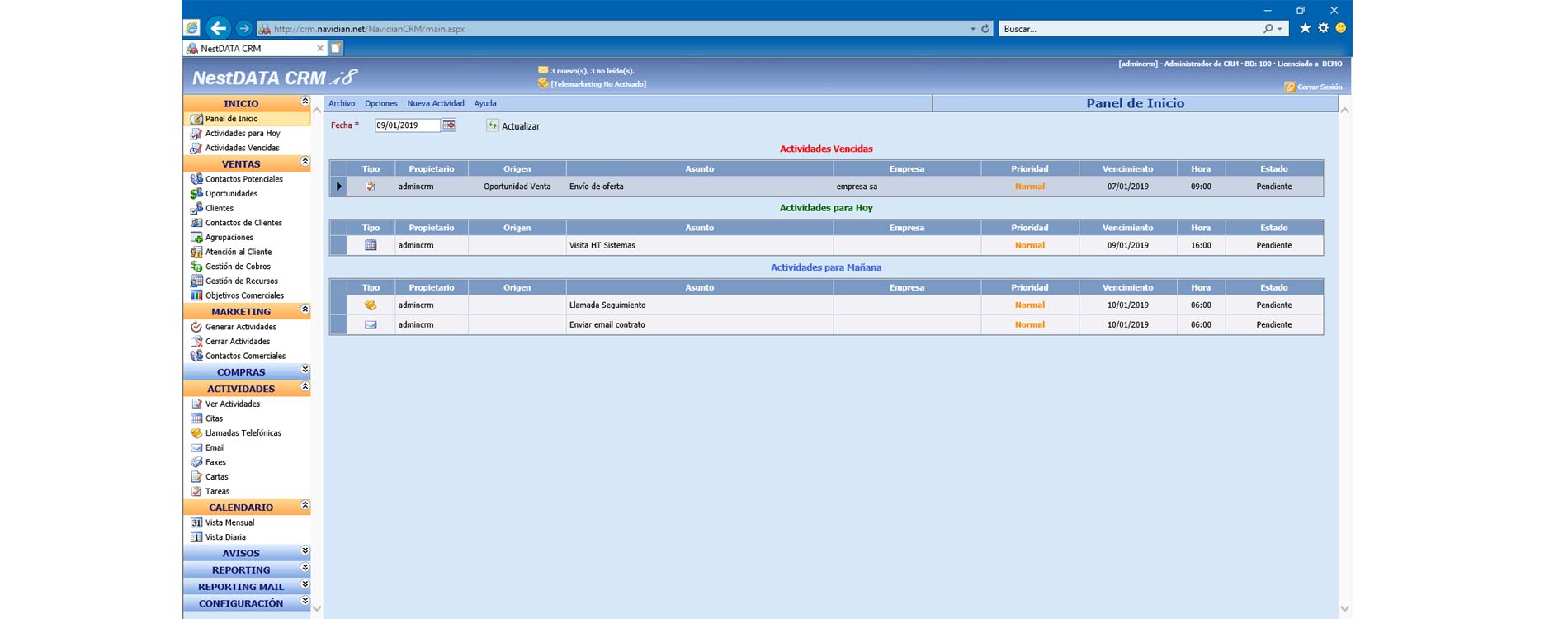Expand the AVISOS sidebar section

(305, 551)
